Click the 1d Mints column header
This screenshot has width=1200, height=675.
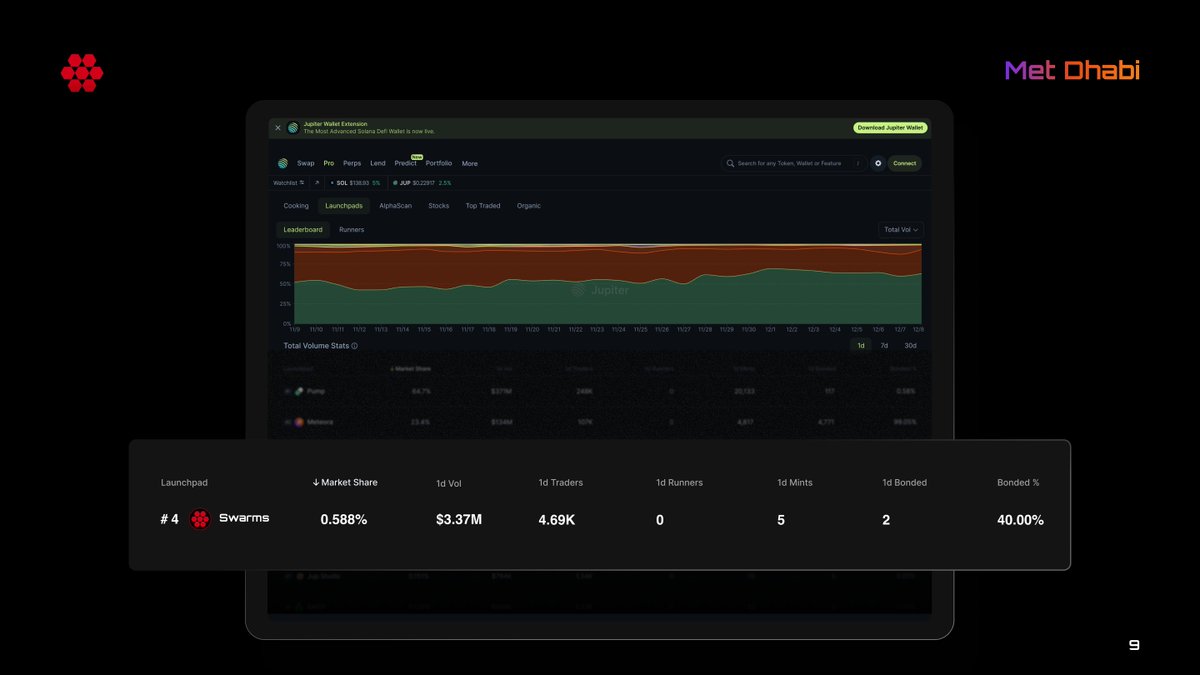click(x=795, y=482)
